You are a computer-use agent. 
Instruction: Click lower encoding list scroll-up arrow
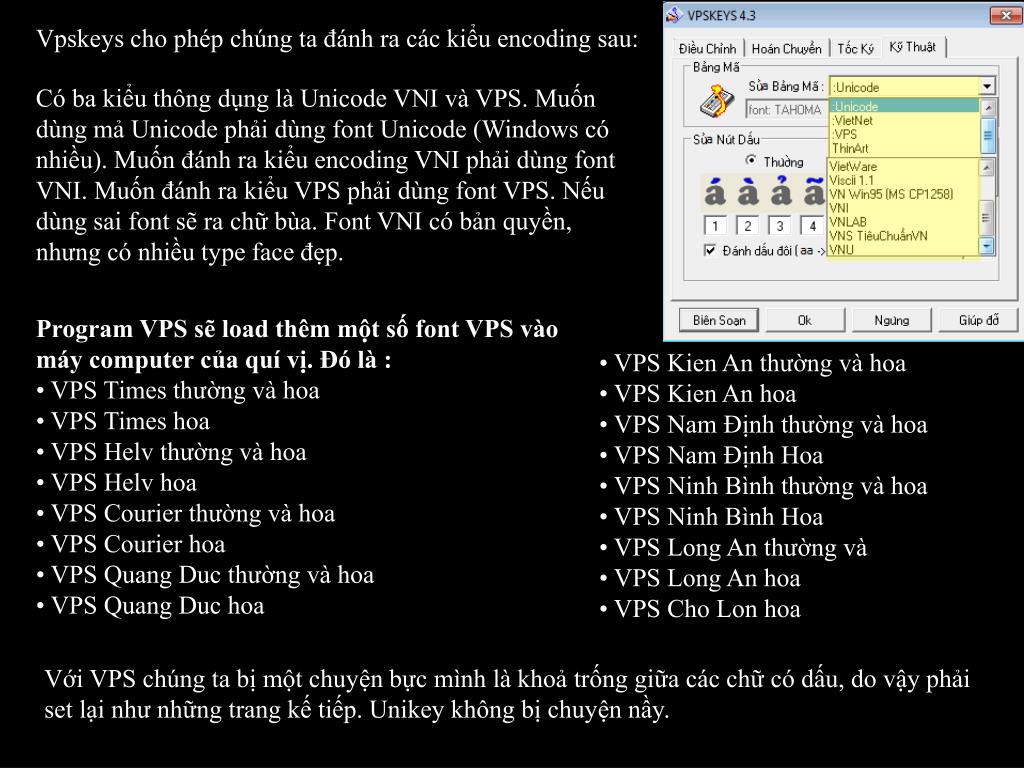[x=986, y=168]
